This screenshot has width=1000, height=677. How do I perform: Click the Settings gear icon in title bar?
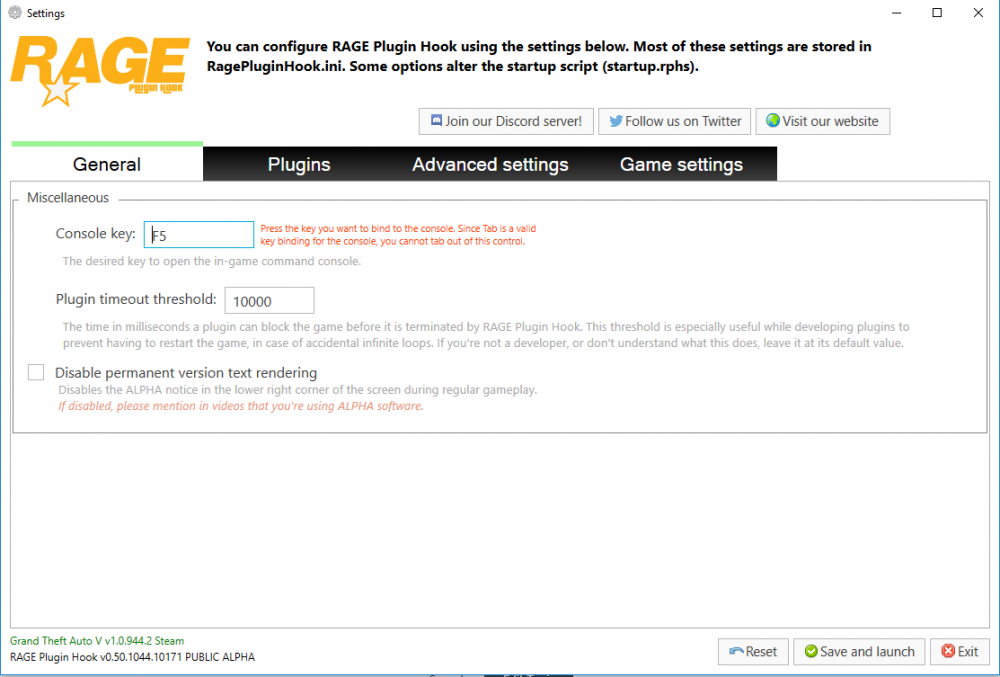click(15, 13)
